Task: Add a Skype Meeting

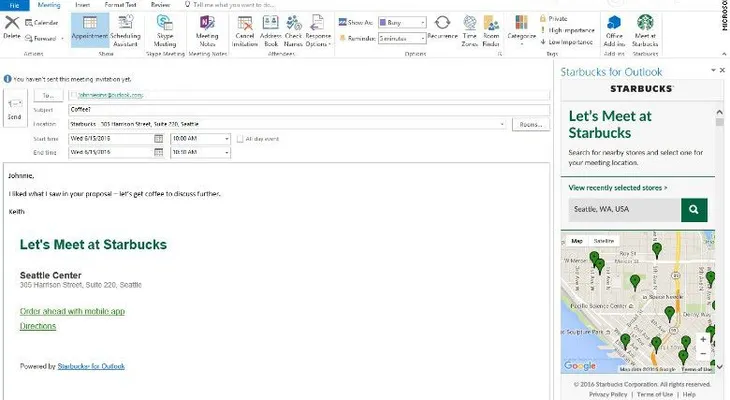Action: pyautogui.click(x=165, y=30)
